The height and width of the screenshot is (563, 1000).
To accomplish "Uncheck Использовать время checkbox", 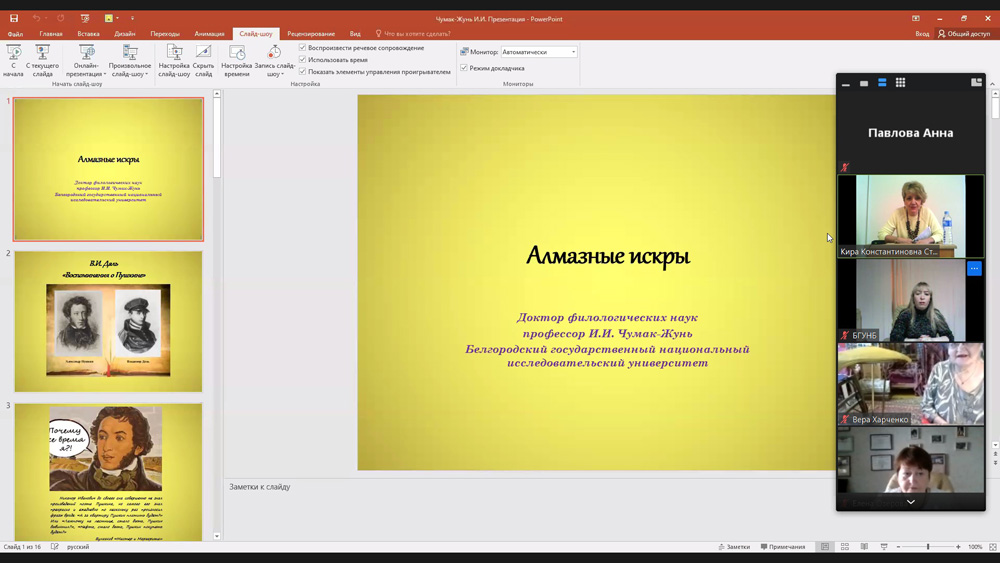I will (303, 60).
